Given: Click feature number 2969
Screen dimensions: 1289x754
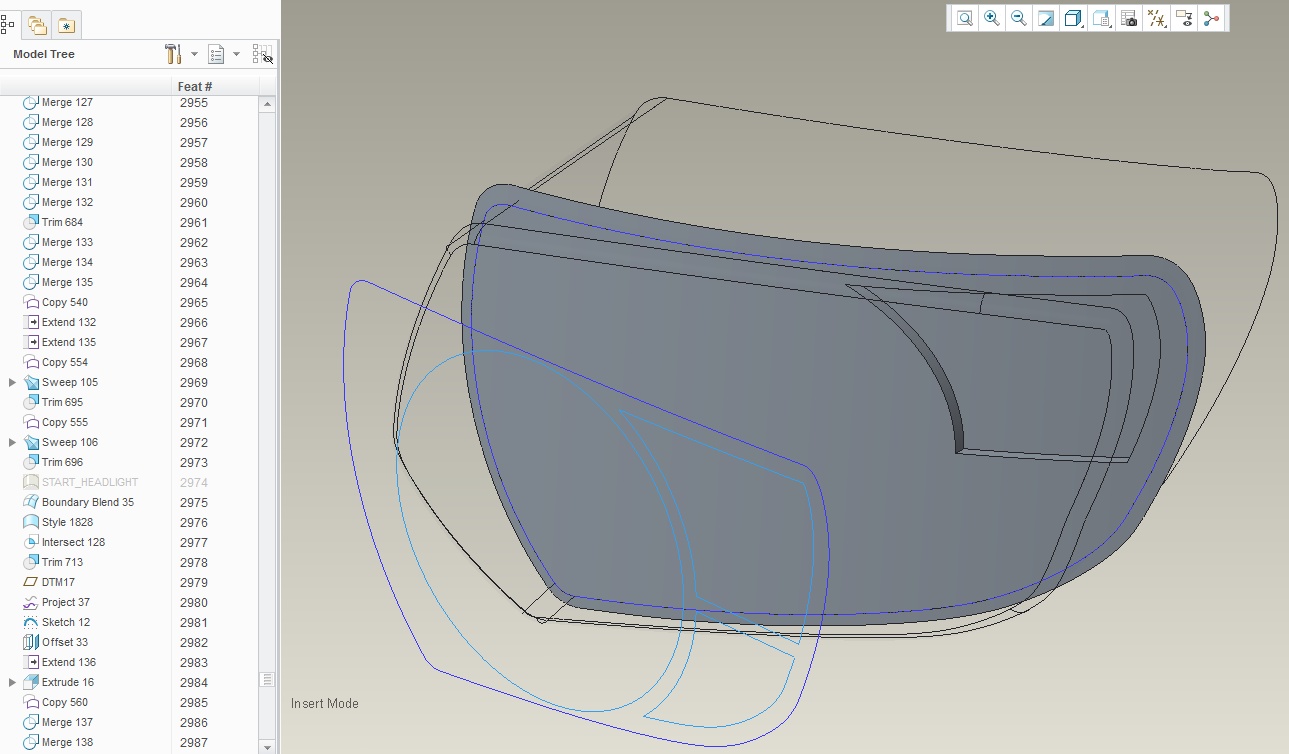Looking at the screenshot, I should tap(194, 382).
